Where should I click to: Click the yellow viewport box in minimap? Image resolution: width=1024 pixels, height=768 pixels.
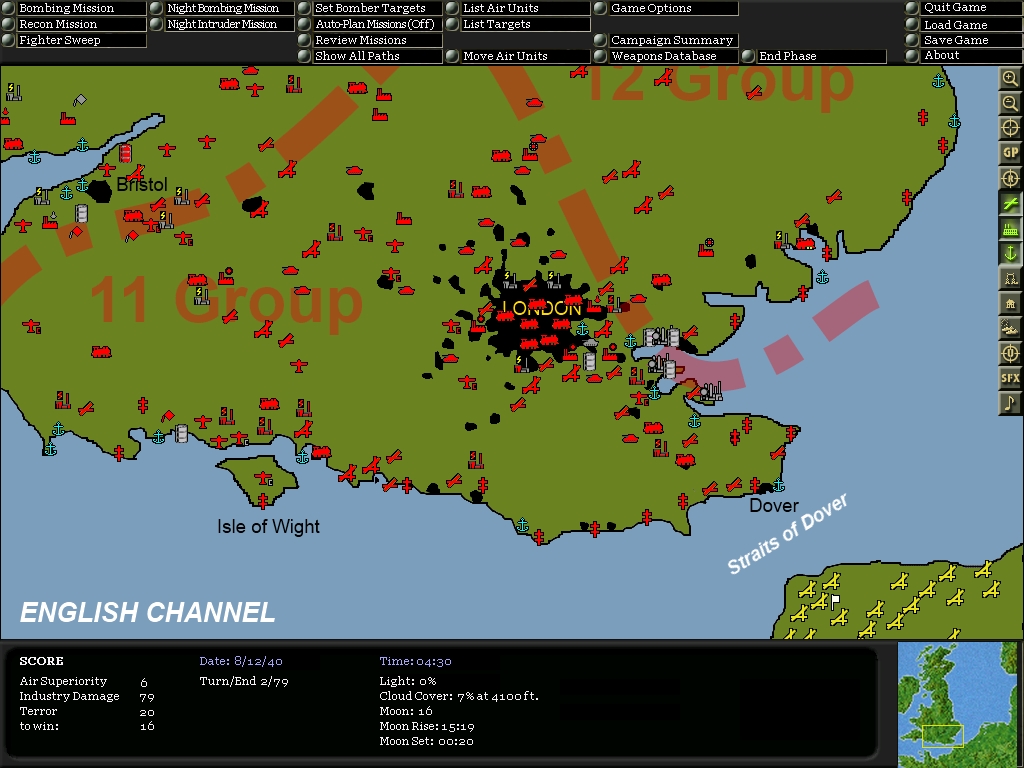coord(942,735)
